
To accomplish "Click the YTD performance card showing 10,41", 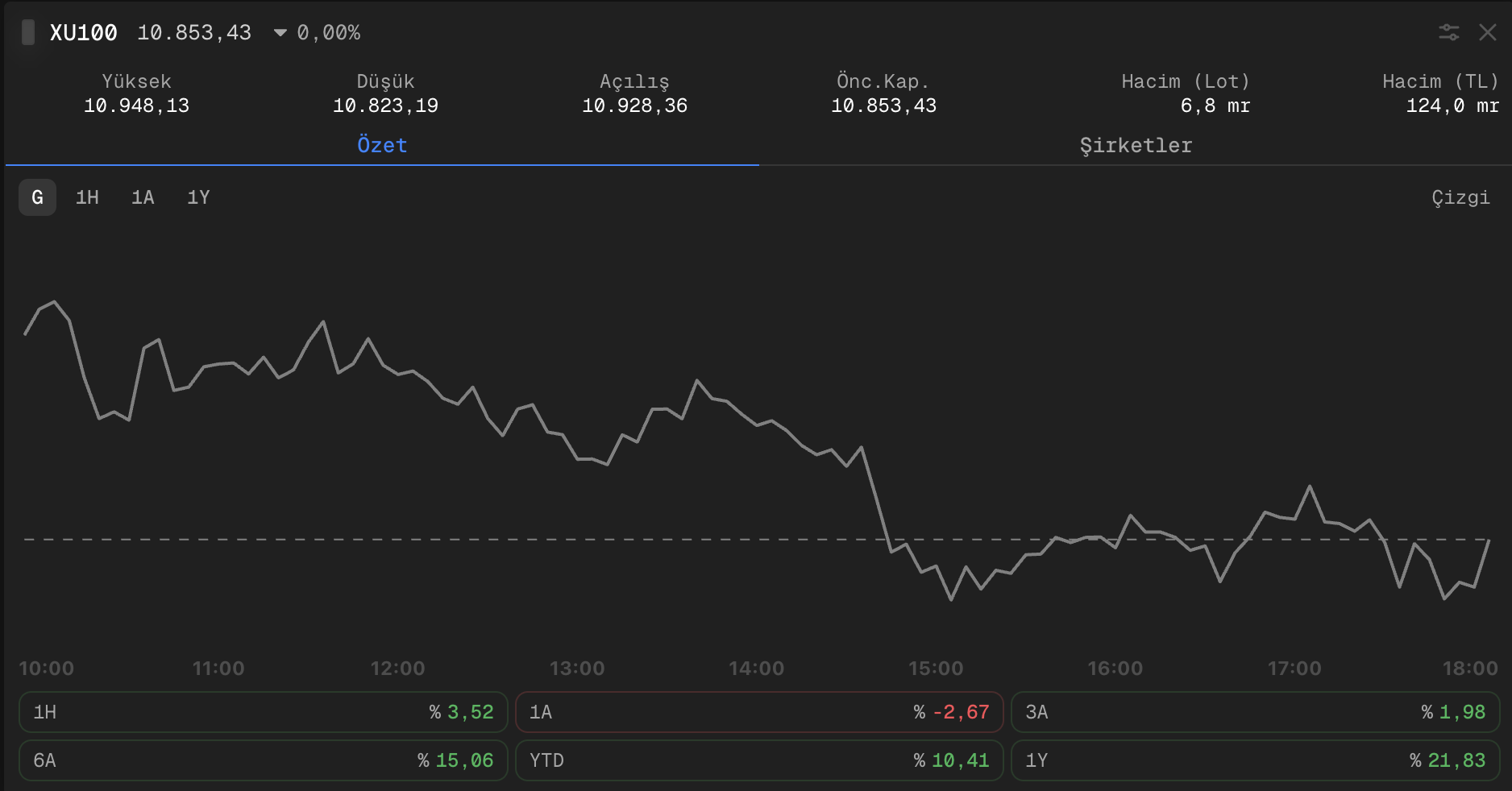I will [x=758, y=760].
